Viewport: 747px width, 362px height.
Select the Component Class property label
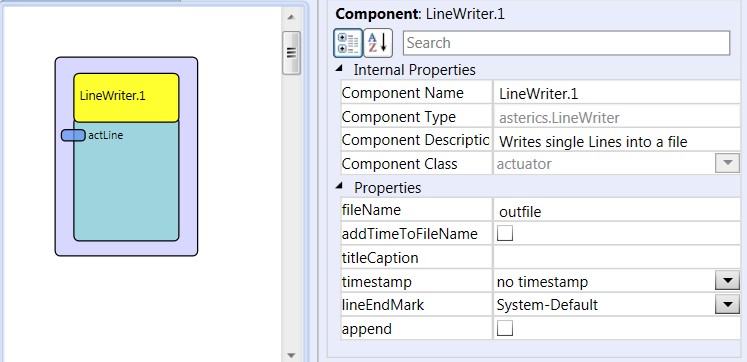[400, 164]
